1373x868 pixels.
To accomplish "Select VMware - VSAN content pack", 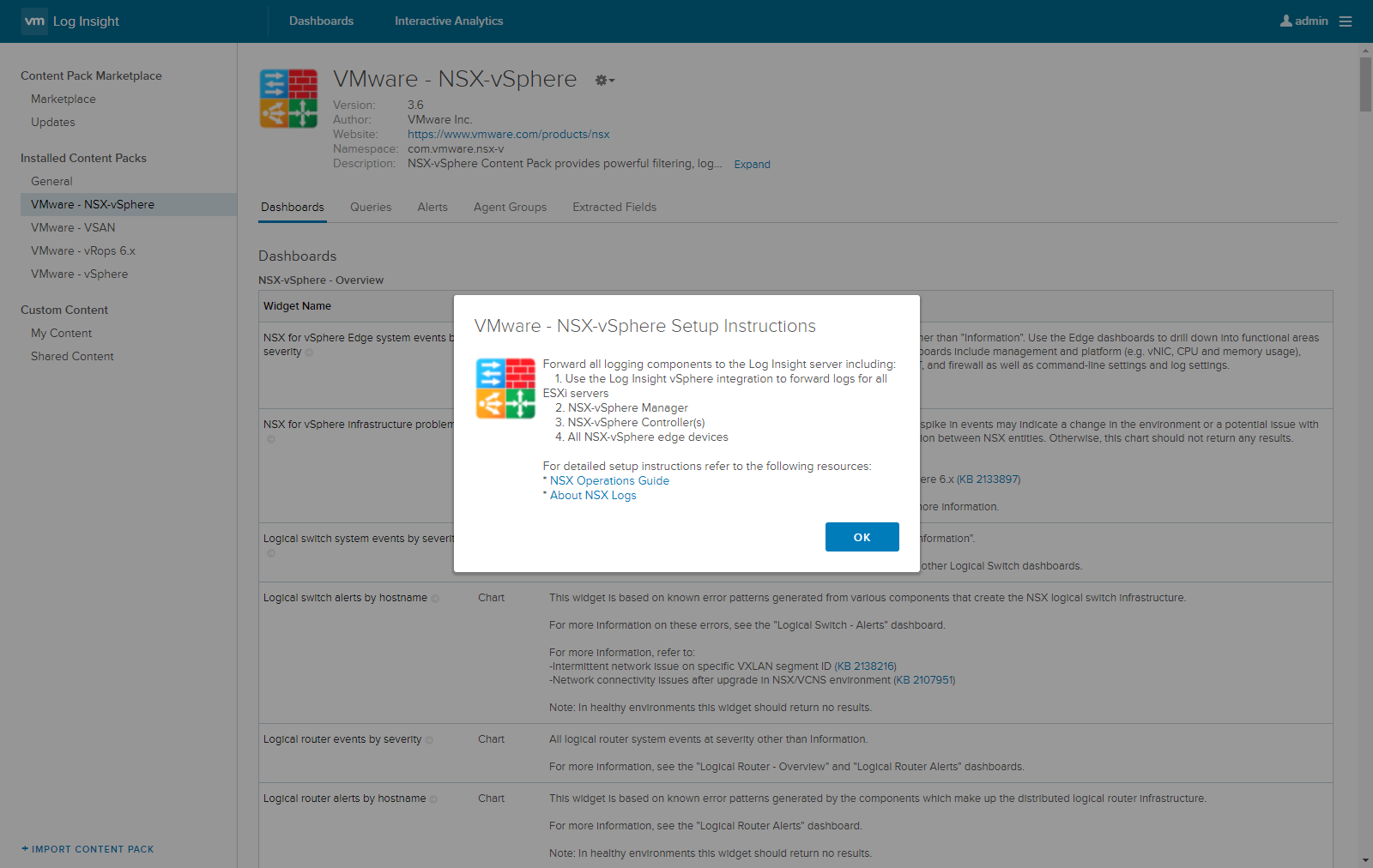I will click(73, 227).
